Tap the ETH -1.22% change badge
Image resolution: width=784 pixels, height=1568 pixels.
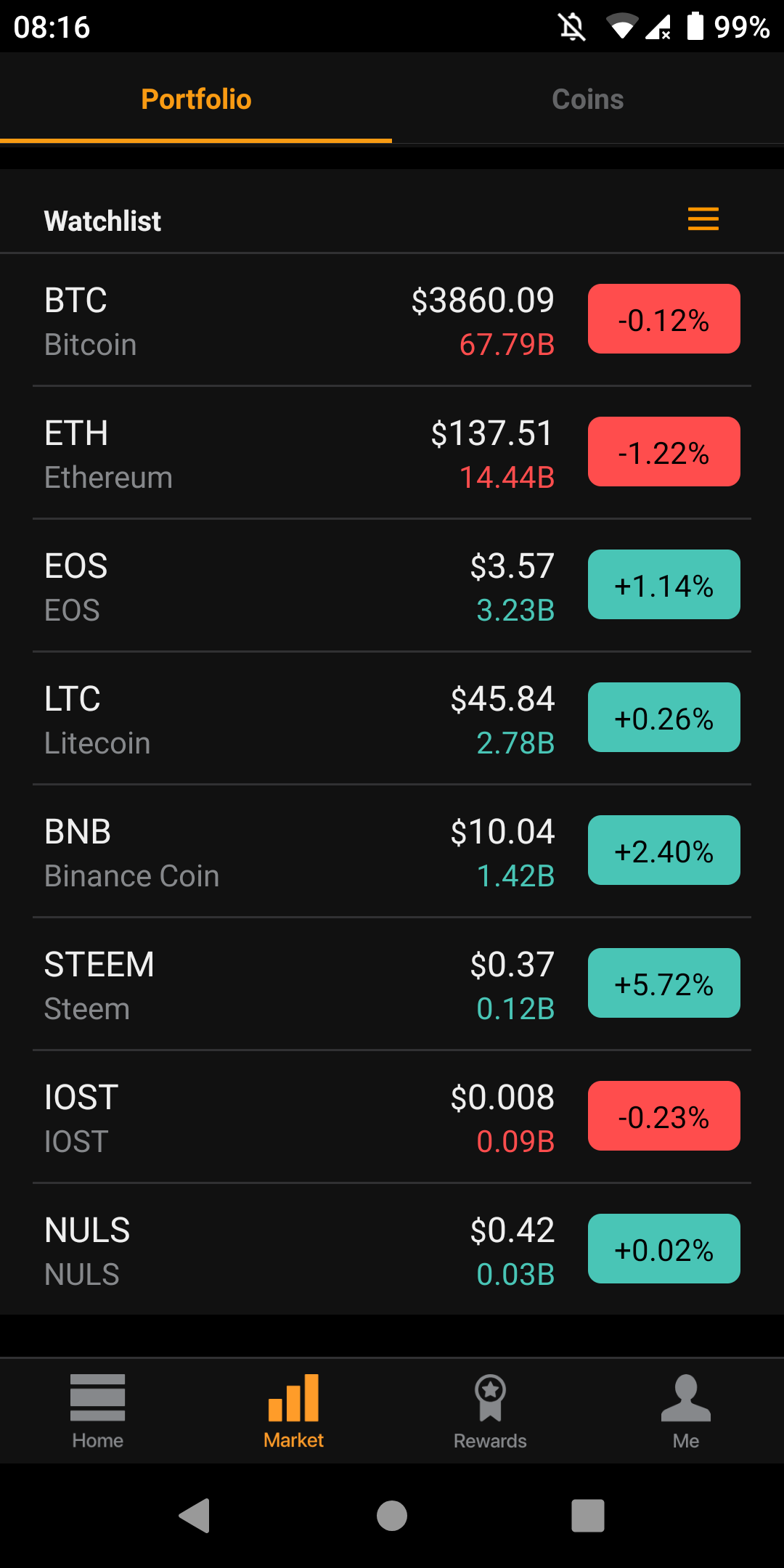pos(663,452)
